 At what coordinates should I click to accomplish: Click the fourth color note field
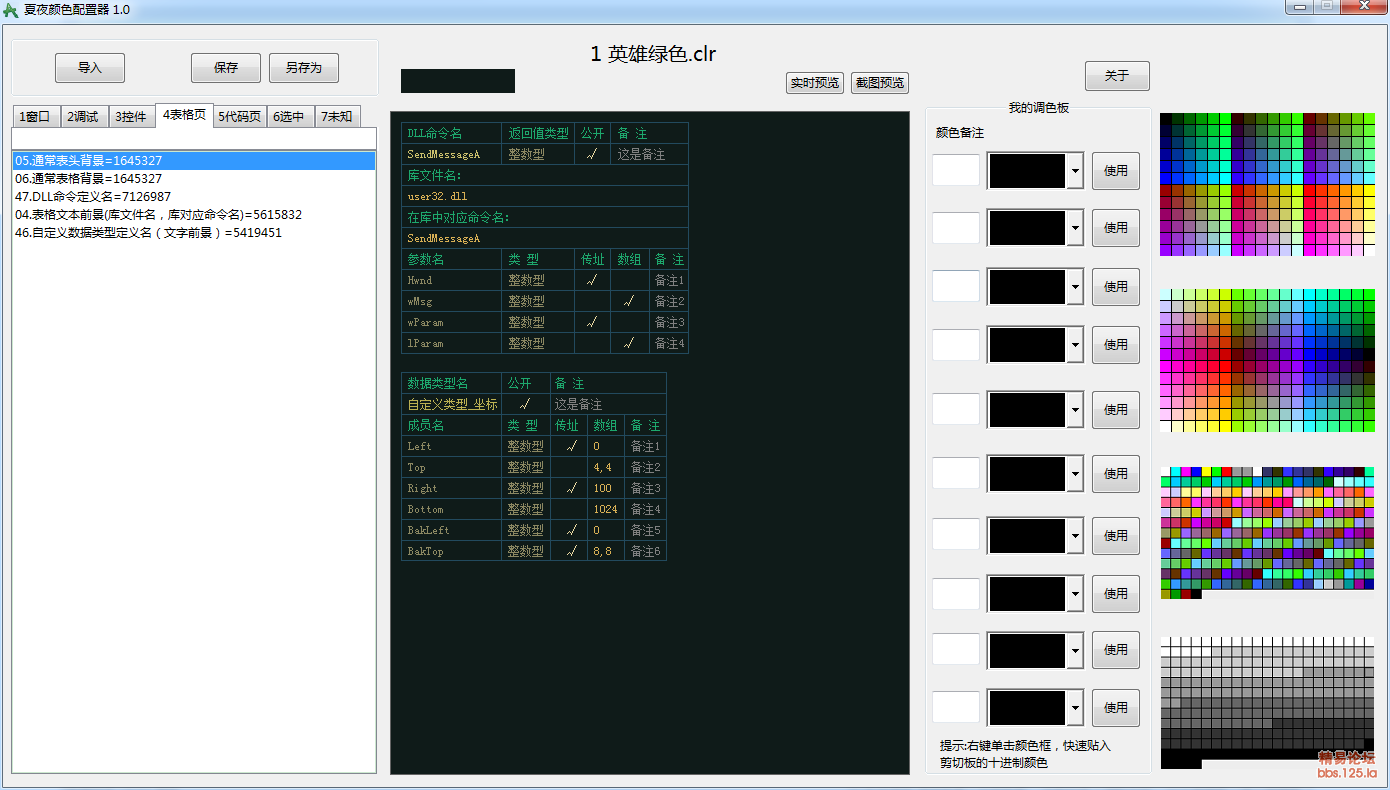click(956, 344)
